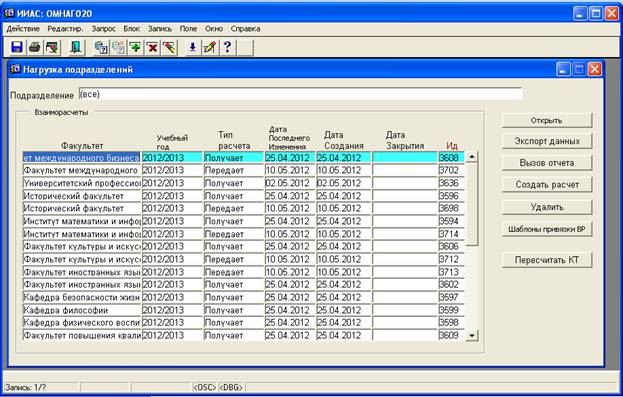The height and width of the screenshot is (397, 623).
Task: Click the Пересчитать КТ button
Action: 547,260
